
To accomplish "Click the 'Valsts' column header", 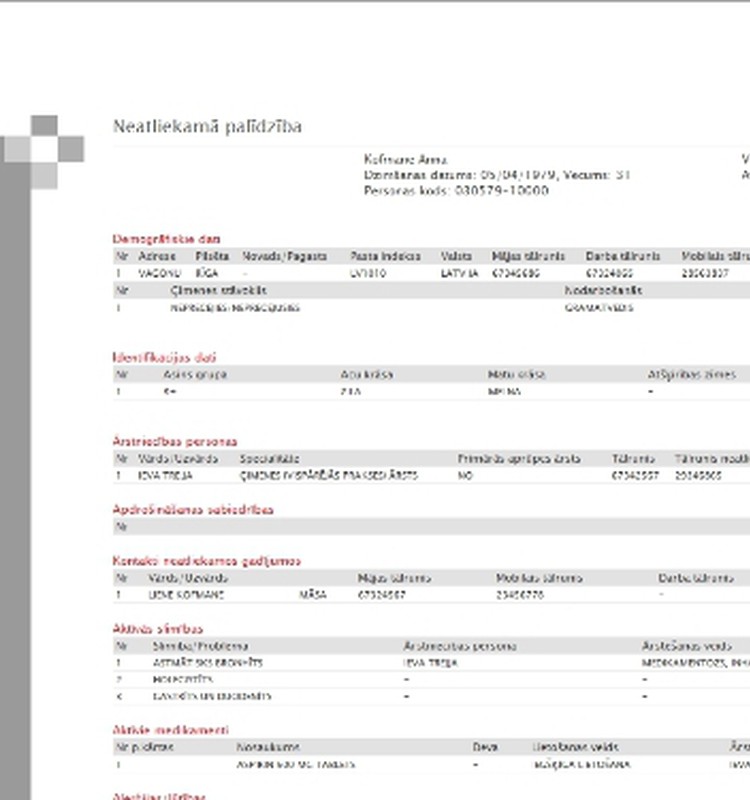I will coord(456,256).
